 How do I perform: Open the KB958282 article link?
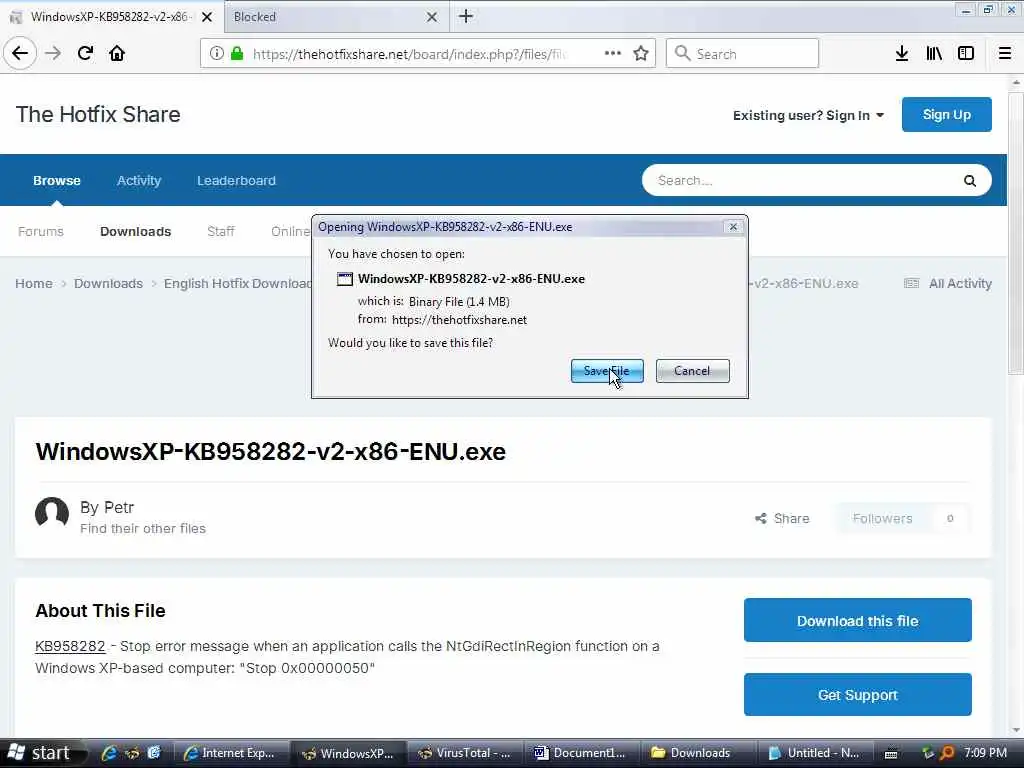coord(70,647)
